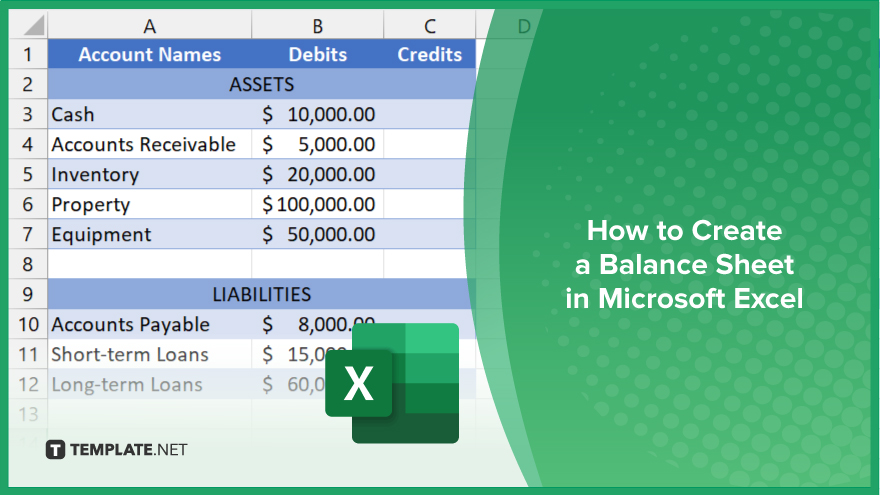Select row 3 header
880x495 pixels.
(x=28, y=114)
